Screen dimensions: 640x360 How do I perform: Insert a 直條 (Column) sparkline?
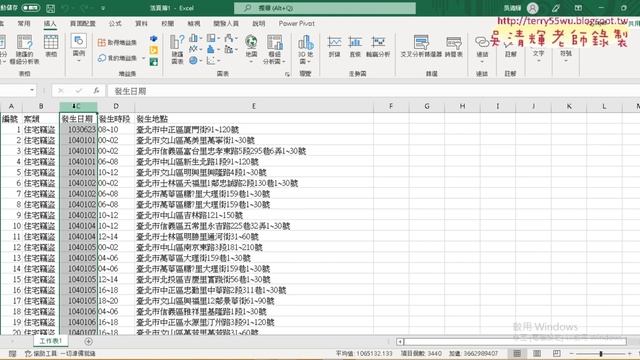(x=355, y=47)
